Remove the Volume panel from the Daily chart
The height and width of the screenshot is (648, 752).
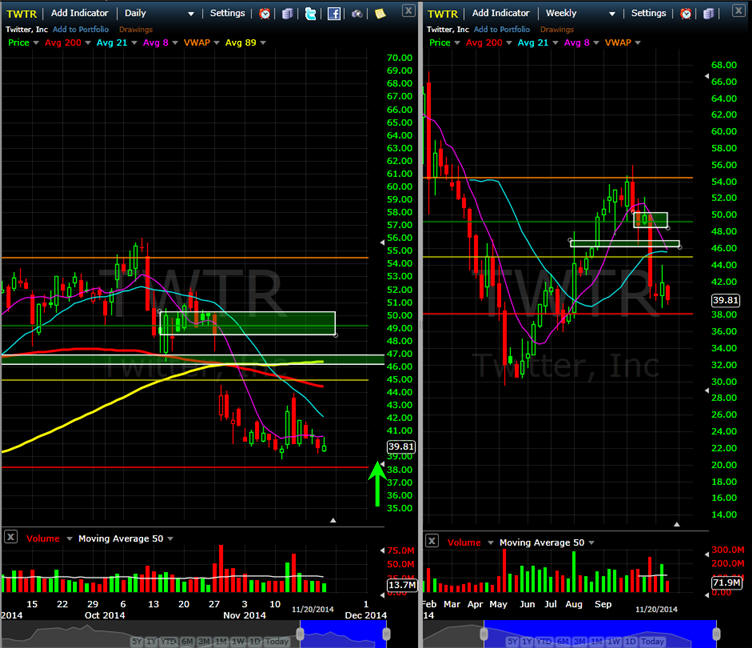(x=10, y=537)
